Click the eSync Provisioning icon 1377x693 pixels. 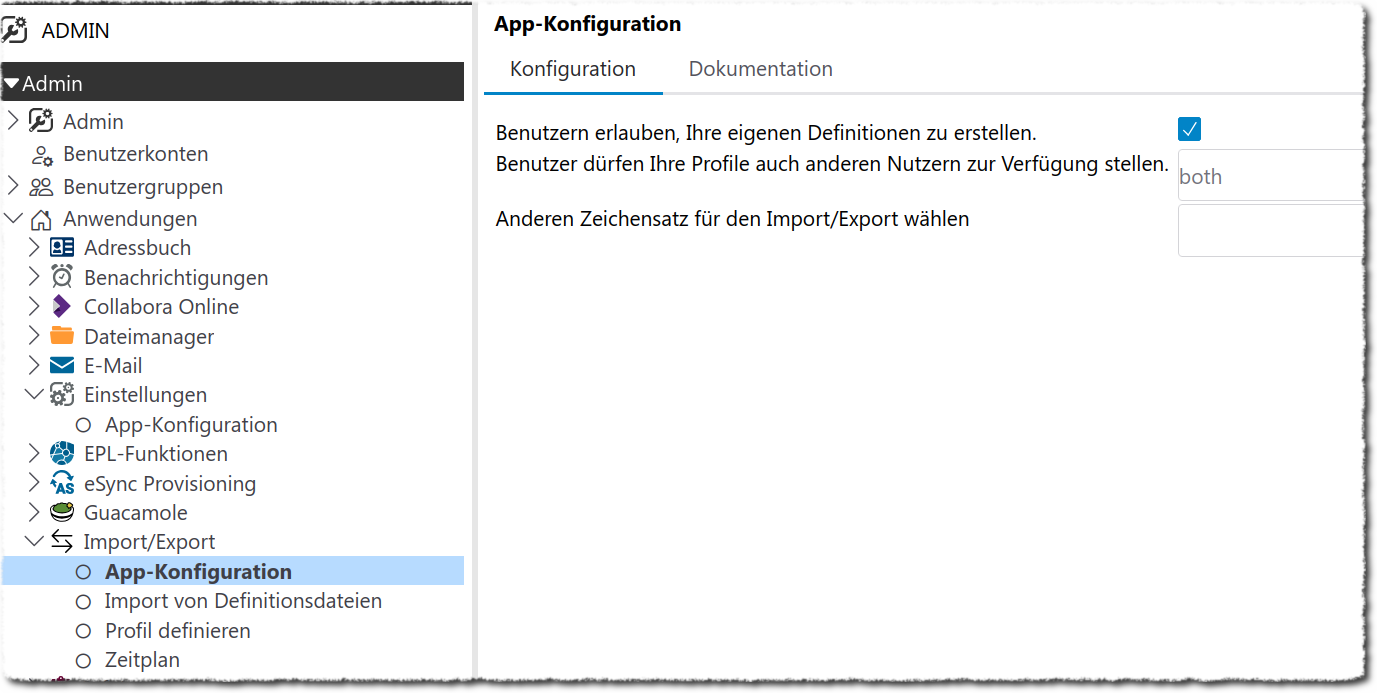click(x=62, y=484)
